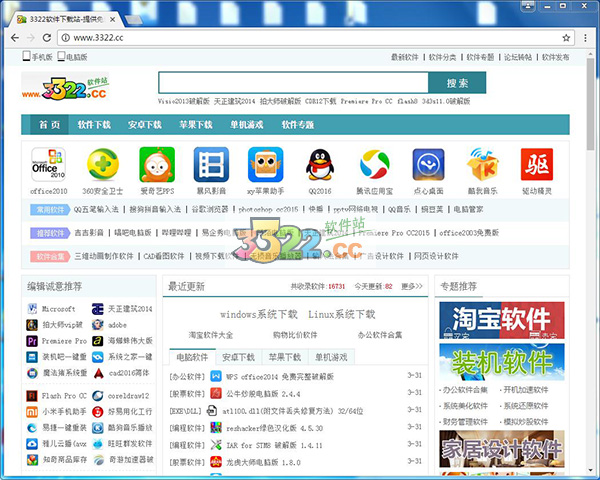Screen dimensions: 600x480
Task: Open QQ五笔输入法 in 常用软件 row
Action: (96, 209)
